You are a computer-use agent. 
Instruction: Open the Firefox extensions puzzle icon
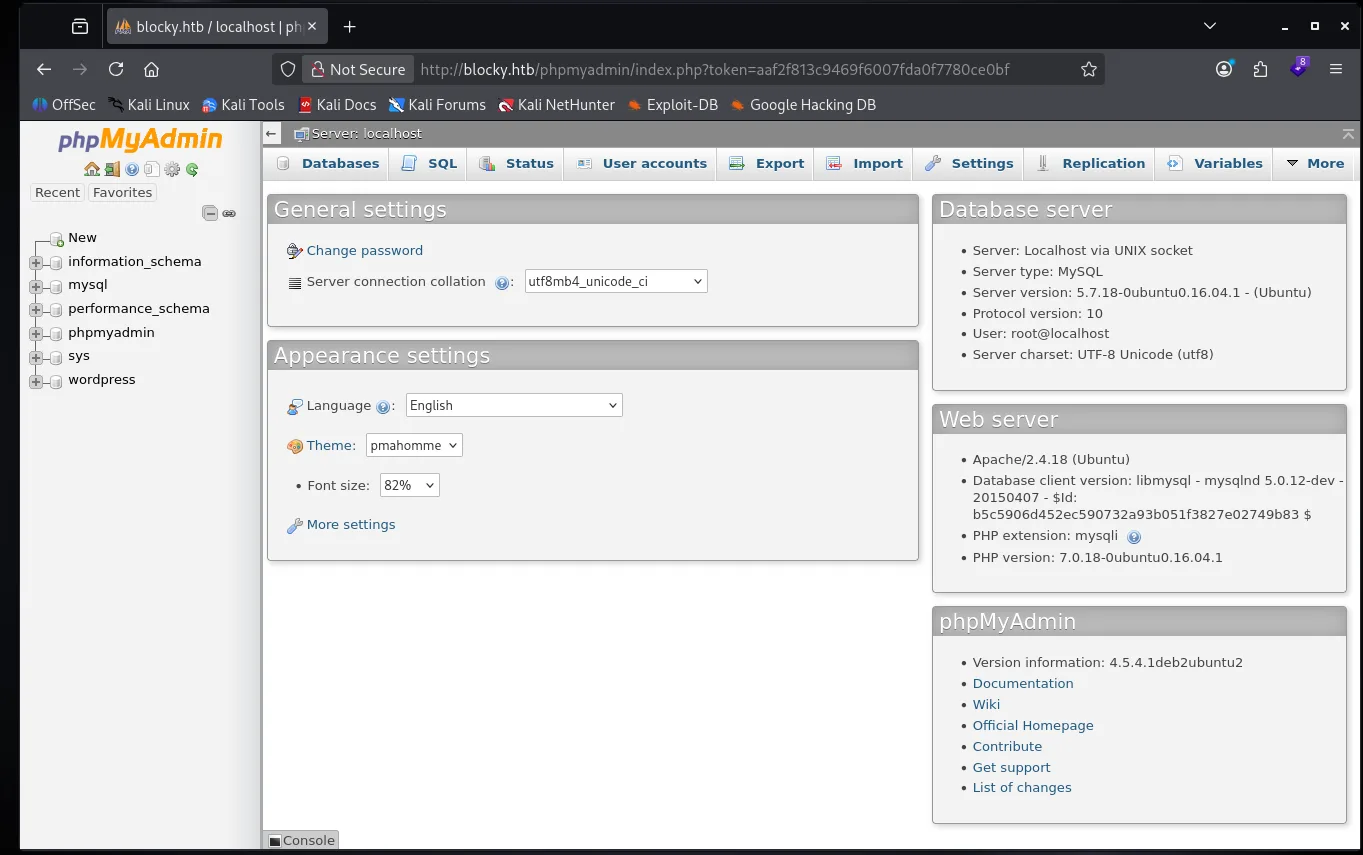(x=1260, y=69)
